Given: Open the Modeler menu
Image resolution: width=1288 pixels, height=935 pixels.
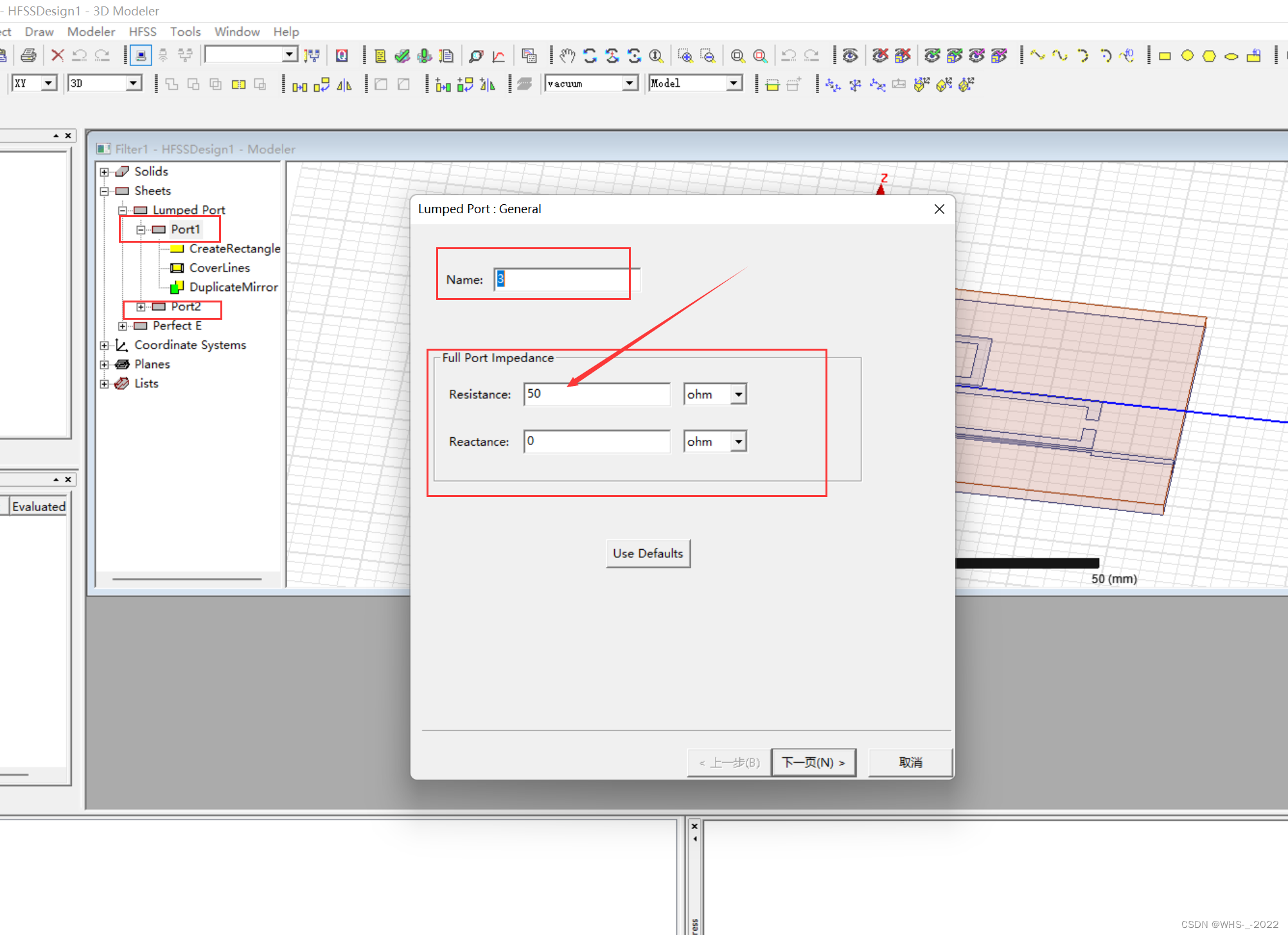Looking at the screenshot, I should [x=91, y=31].
